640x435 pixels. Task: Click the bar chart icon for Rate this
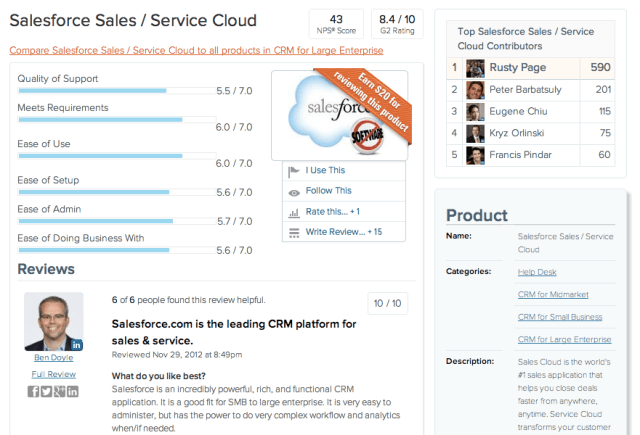click(294, 212)
